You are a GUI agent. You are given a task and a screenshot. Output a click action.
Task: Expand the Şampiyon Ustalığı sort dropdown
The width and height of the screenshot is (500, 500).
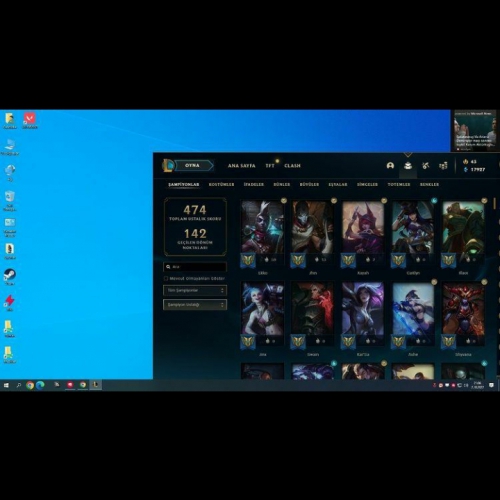[195, 305]
